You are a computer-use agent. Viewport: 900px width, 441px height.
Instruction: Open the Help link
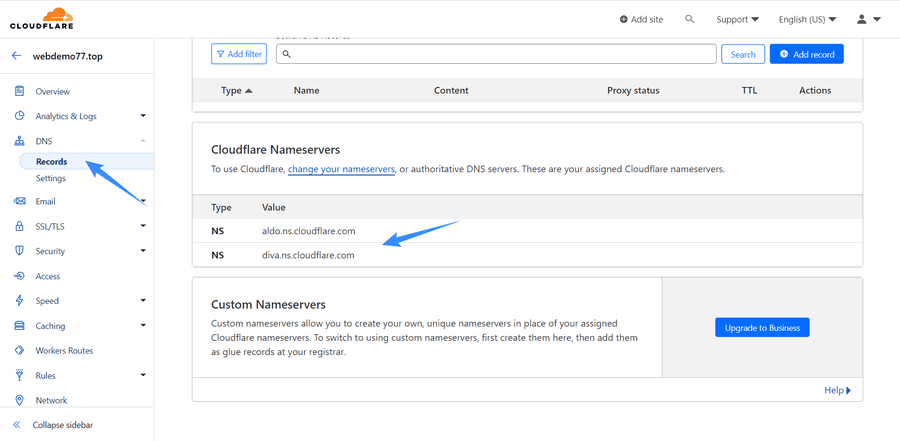tap(837, 390)
